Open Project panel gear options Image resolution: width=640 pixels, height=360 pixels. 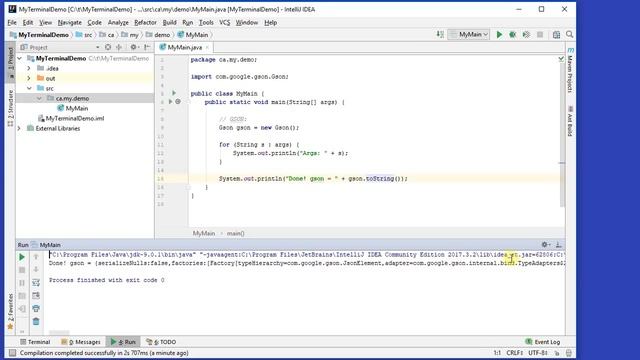(134, 47)
